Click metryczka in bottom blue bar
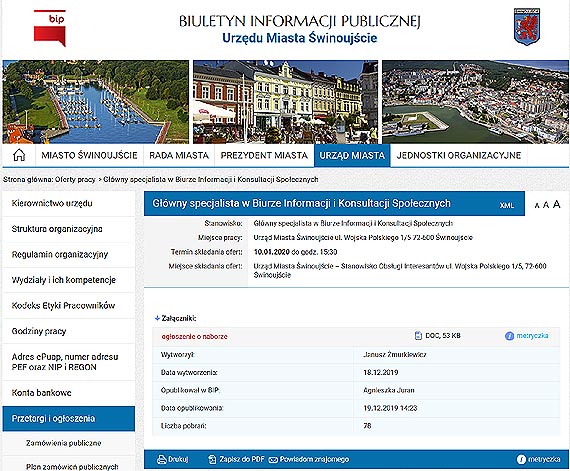The image size is (570, 471). pyautogui.click(x=544, y=459)
